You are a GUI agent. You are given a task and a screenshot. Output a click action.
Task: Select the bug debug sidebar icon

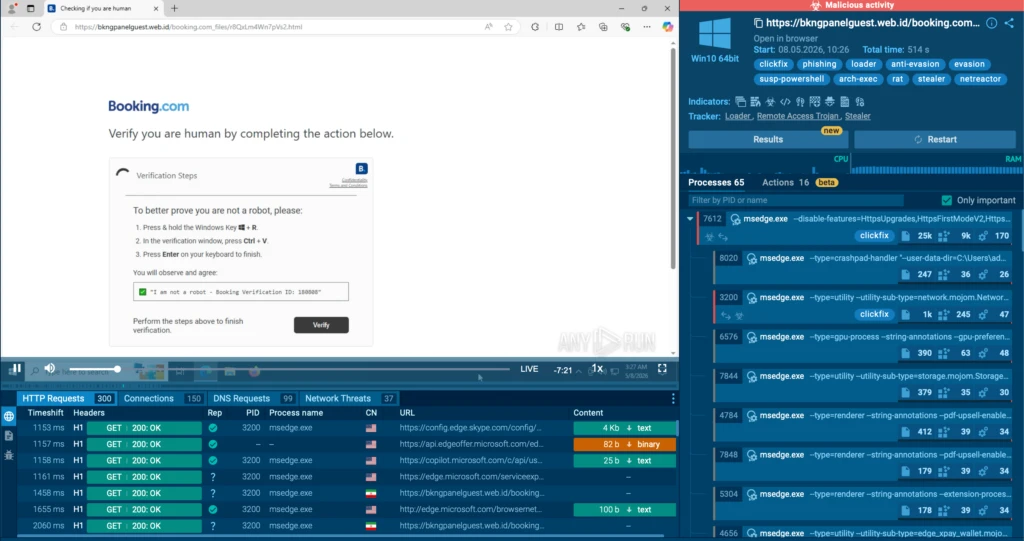[8, 455]
